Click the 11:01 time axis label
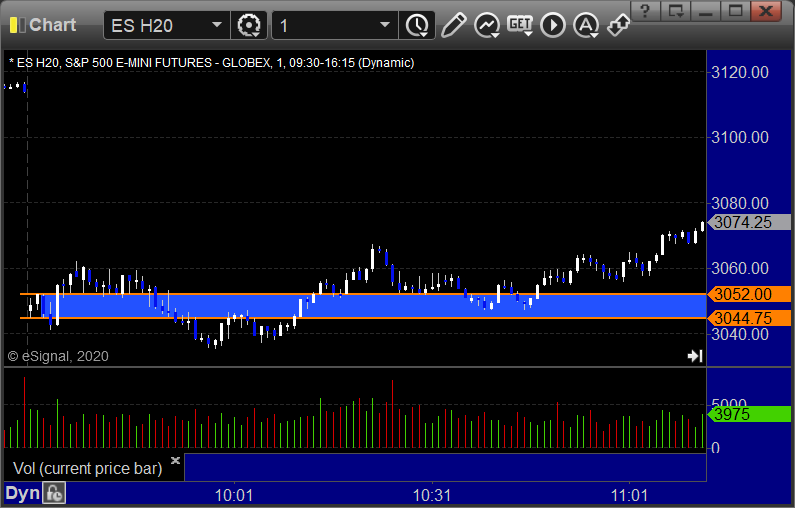Image resolution: width=795 pixels, height=508 pixels. tap(629, 495)
